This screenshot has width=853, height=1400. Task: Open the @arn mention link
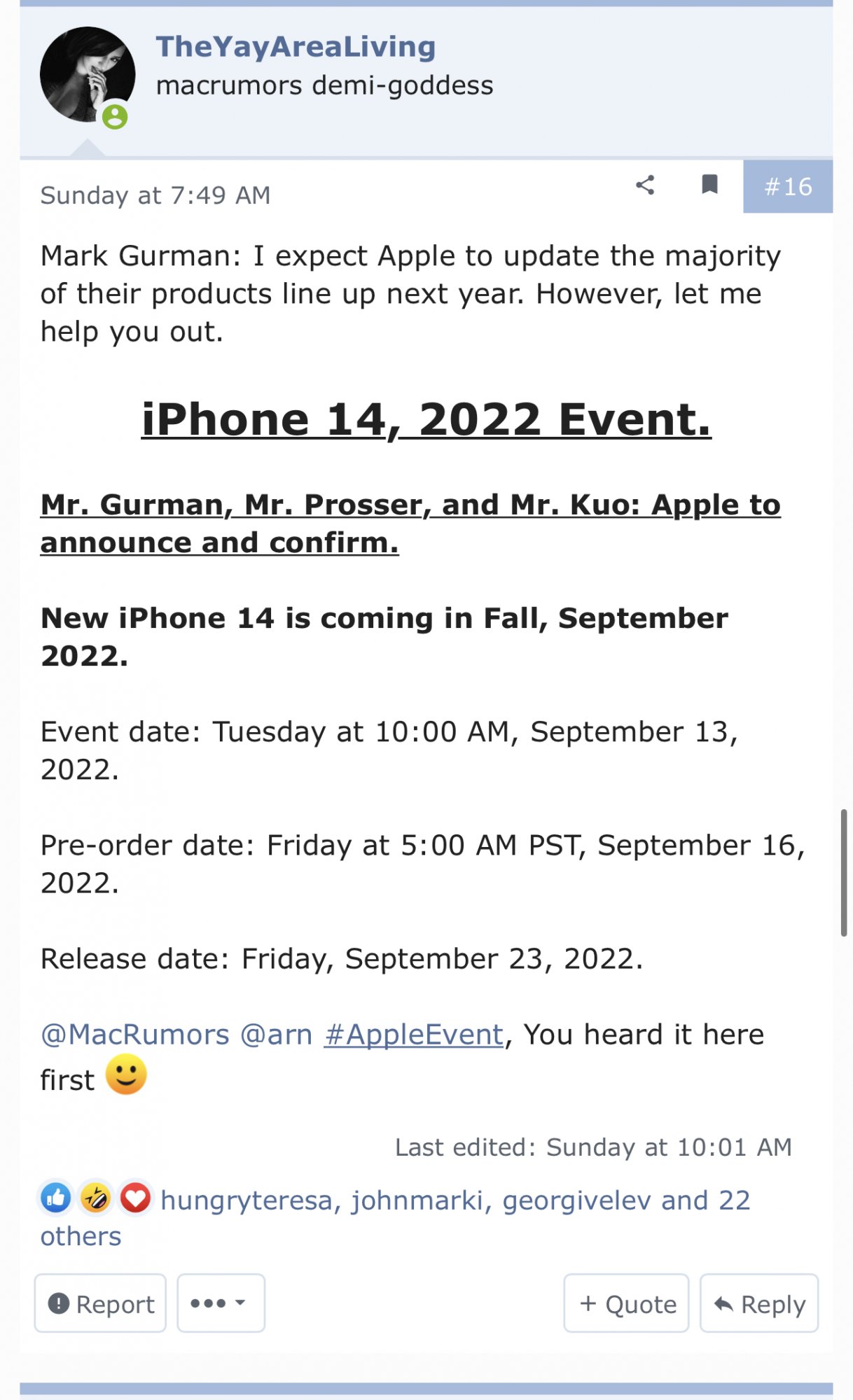click(276, 1035)
